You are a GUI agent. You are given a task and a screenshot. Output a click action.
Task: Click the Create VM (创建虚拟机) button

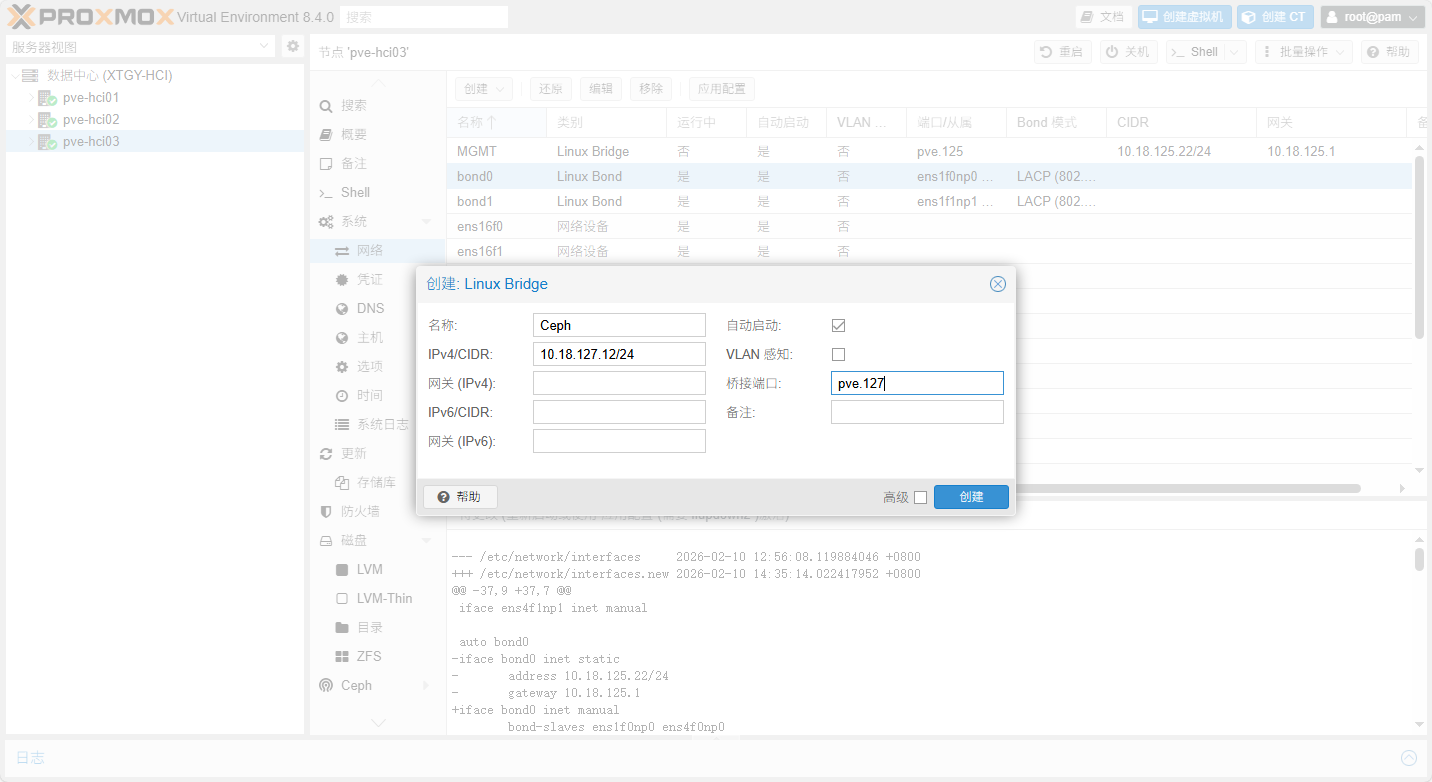[x=1184, y=17]
